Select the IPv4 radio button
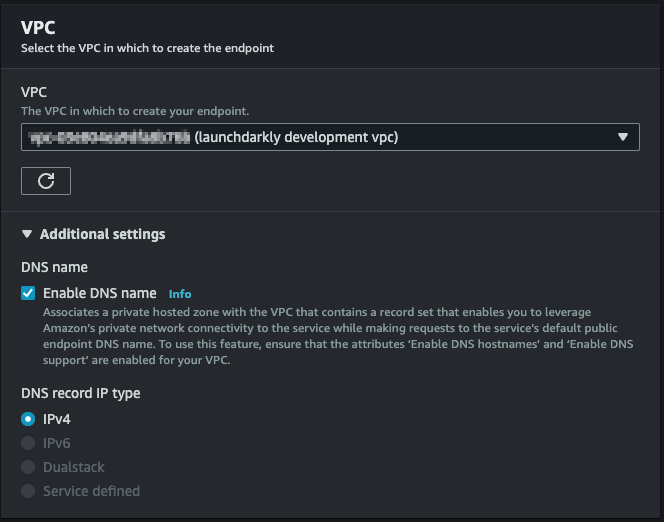This screenshot has width=664, height=522. 28,419
